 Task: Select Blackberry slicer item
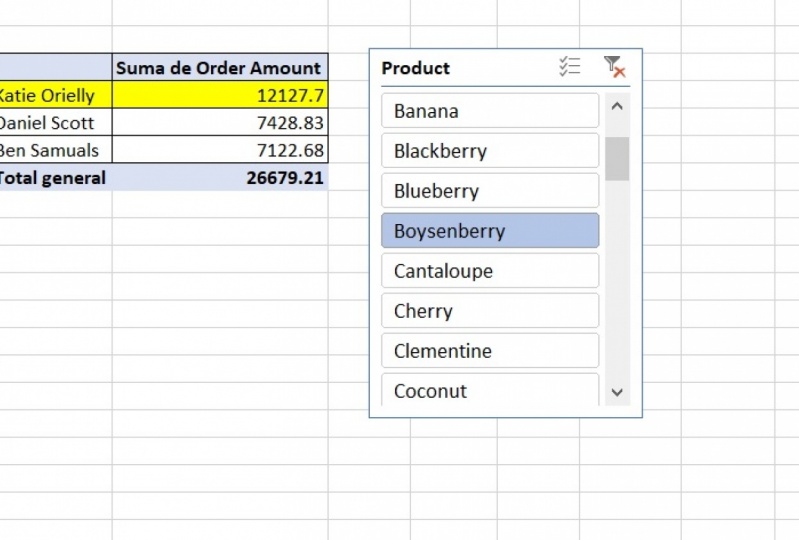click(490, 151)
